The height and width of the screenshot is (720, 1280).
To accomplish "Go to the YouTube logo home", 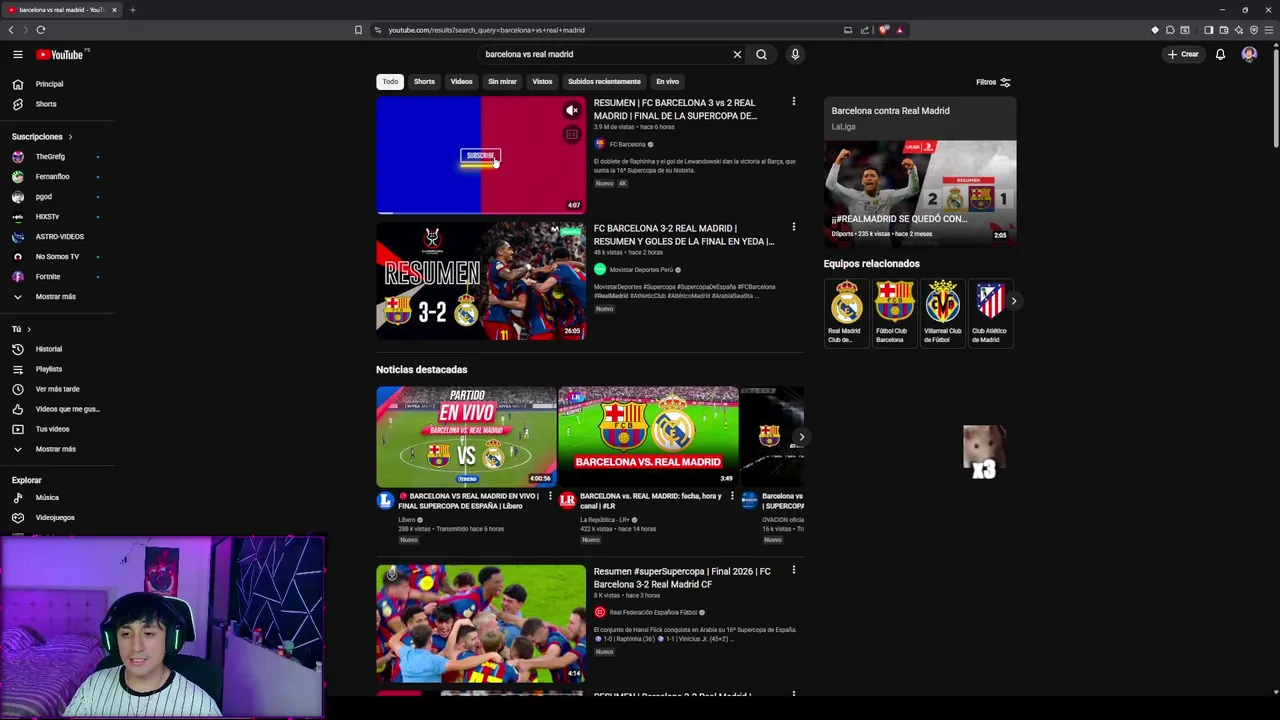I will pos(61,54).
